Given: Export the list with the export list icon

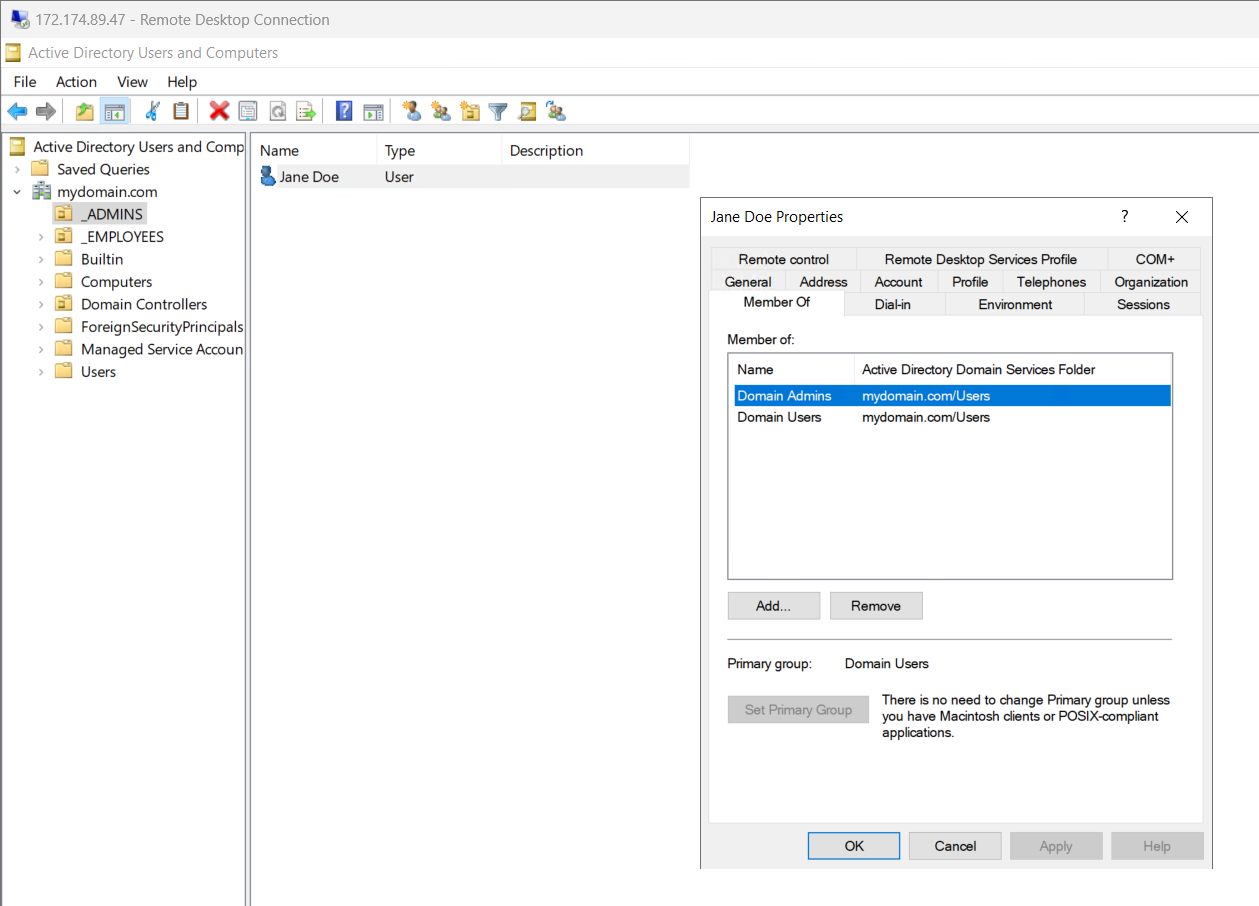Looking at the screenshot, I should [x=307, y=110].
